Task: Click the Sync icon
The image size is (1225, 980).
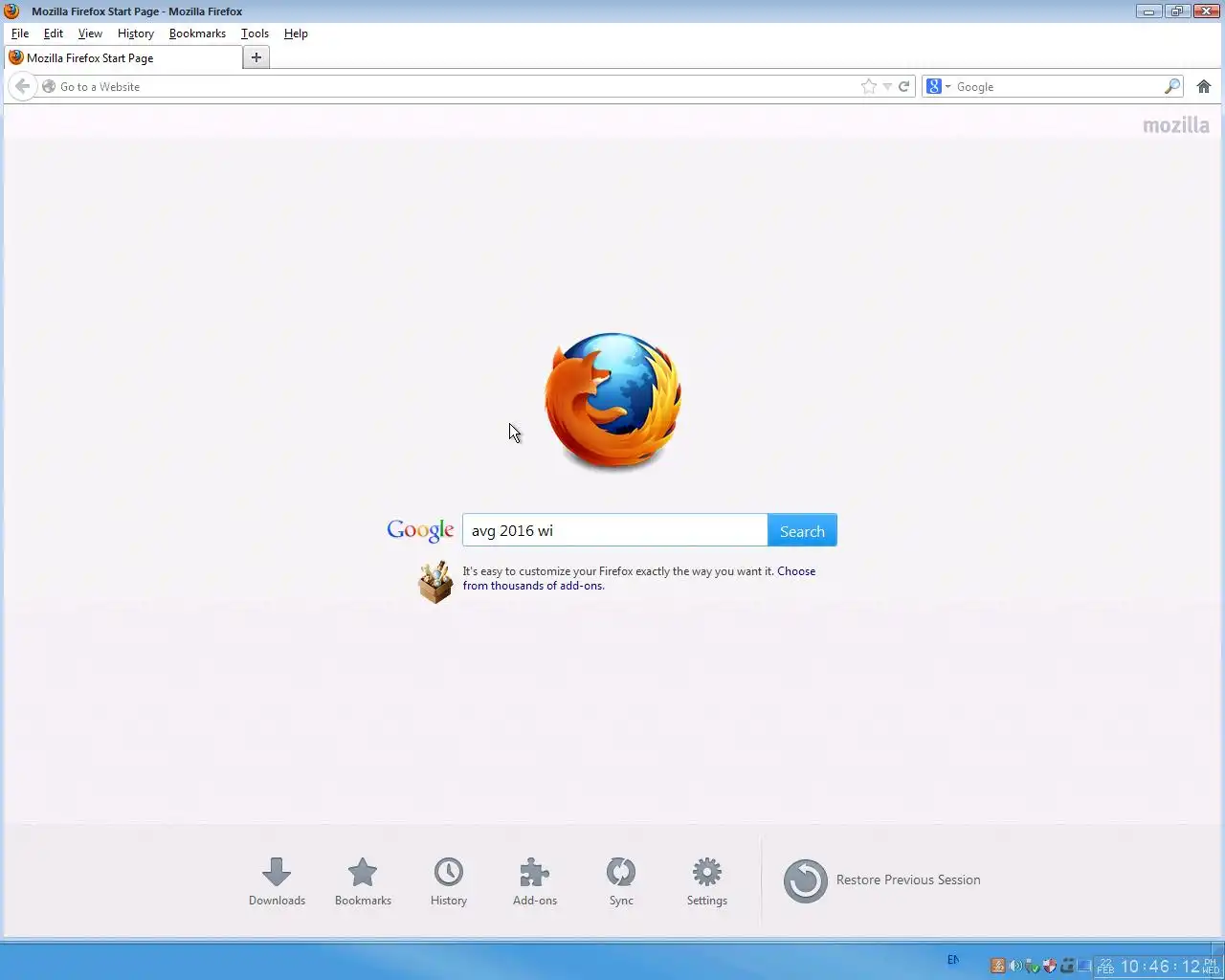Action: (x=621, y=872)
